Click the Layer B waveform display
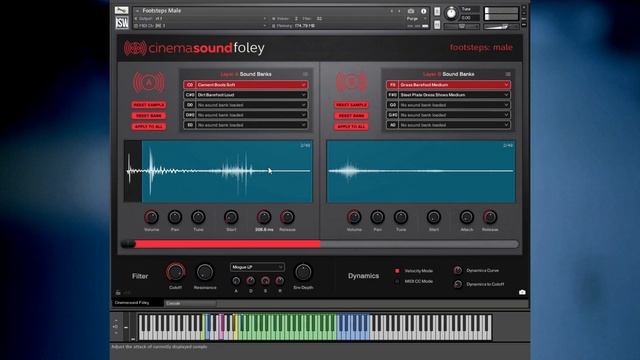Viewport: 640px width, 360px height. [421, 171]
